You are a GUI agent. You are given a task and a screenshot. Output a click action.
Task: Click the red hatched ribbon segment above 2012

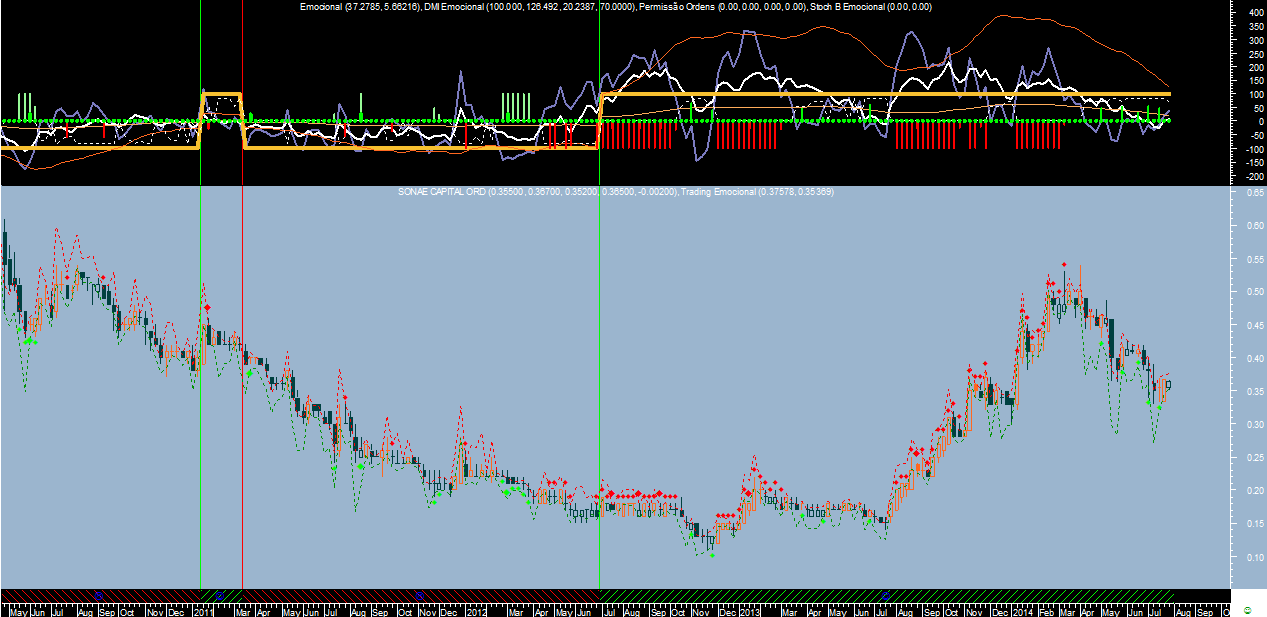point(475,594)
